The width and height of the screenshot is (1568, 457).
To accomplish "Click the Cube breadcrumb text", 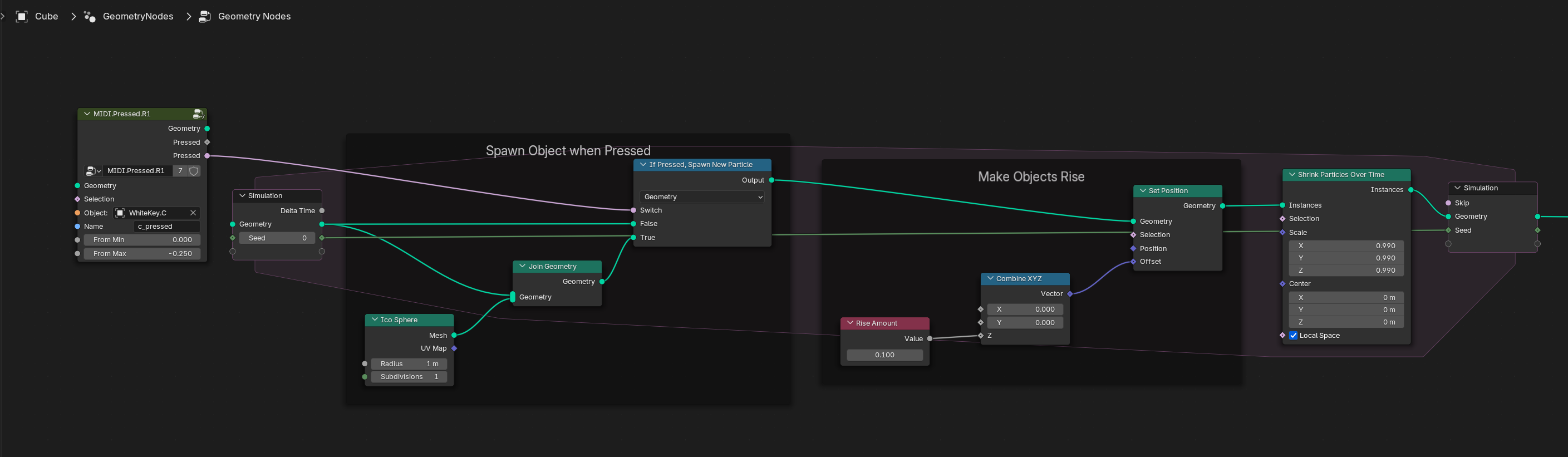I will [x=46, y=17].
